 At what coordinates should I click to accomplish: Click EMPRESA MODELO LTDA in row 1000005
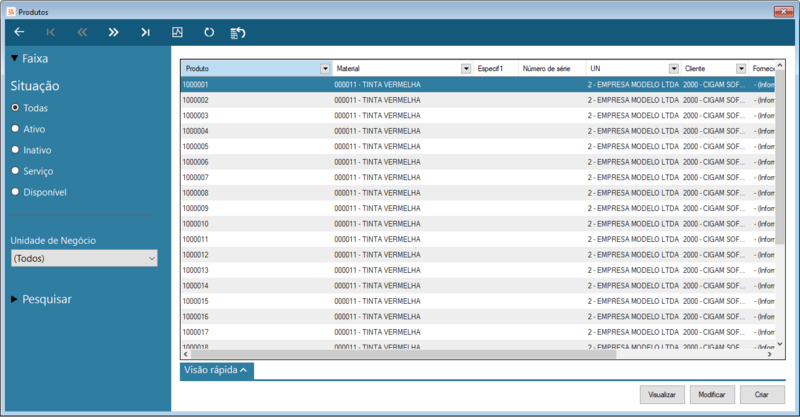tap(633, 146)
